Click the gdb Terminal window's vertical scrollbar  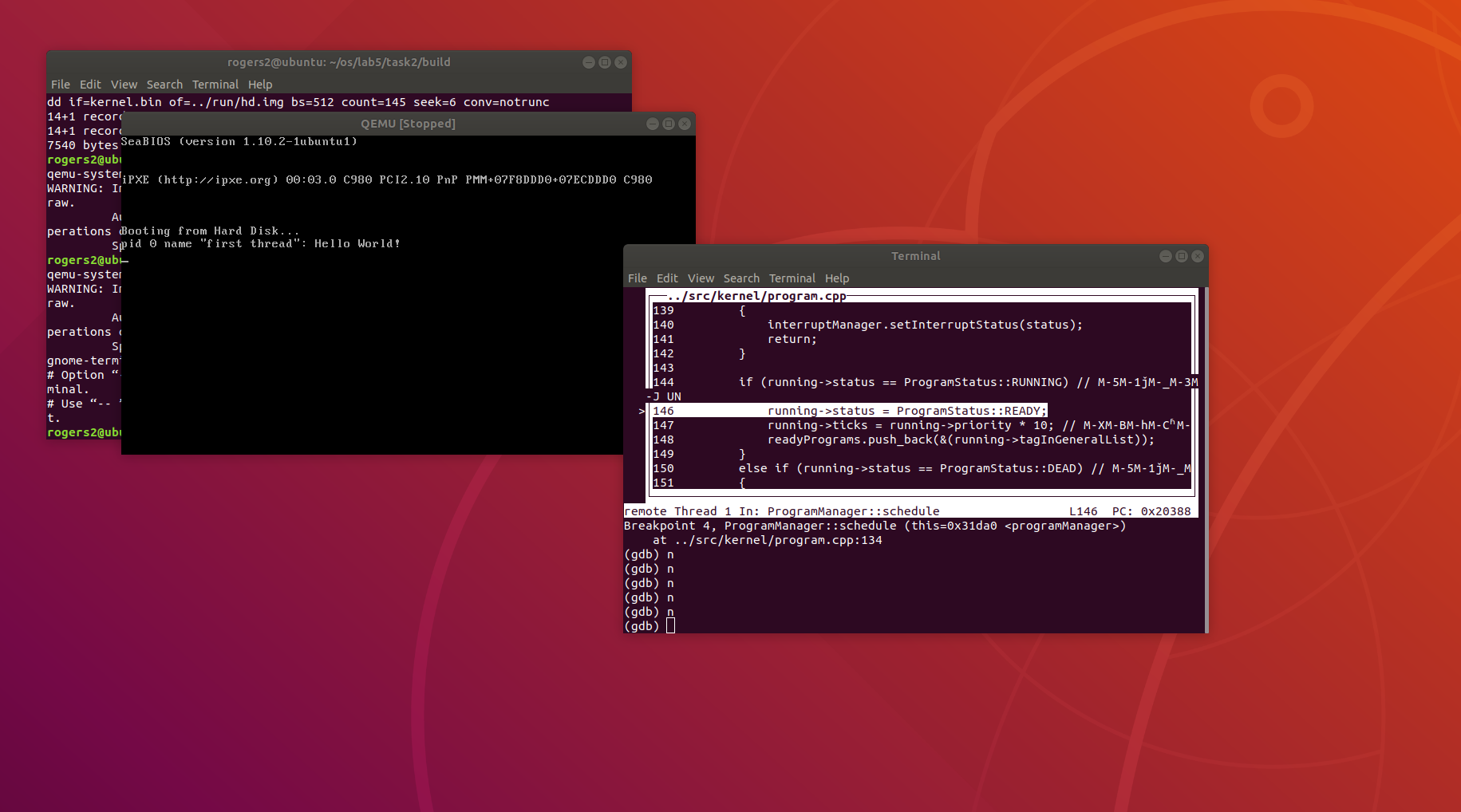point(1206,459)
